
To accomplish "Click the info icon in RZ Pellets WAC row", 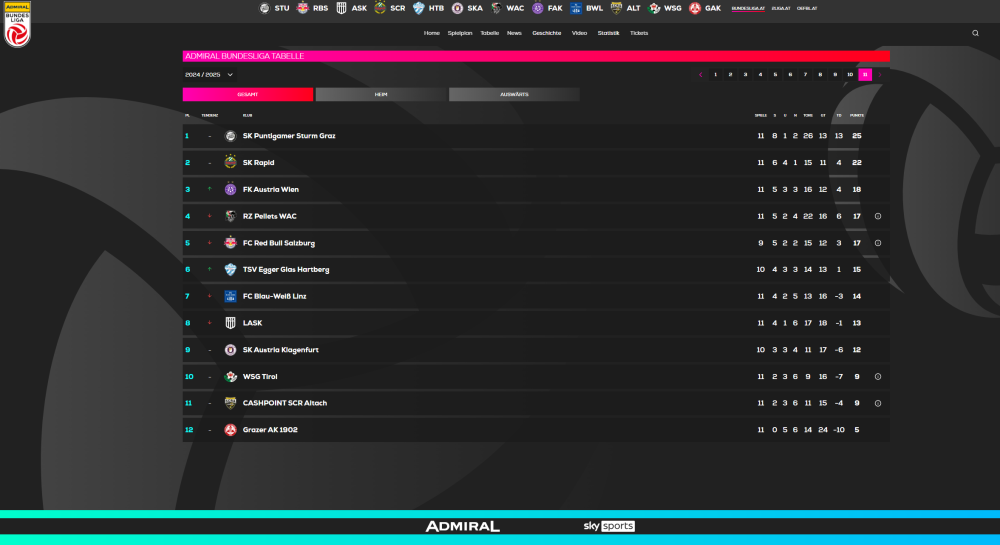I will (878, 216).
